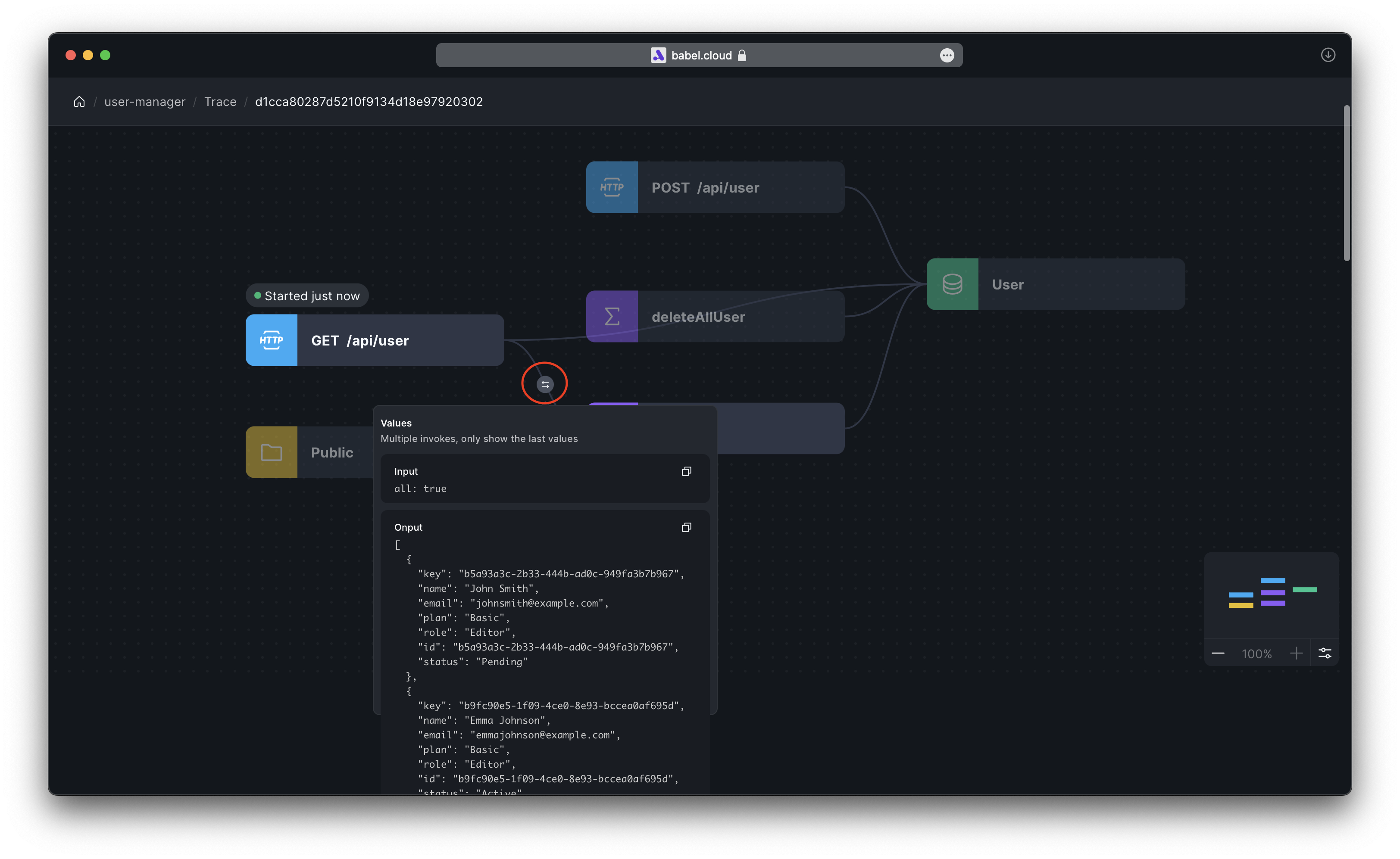Image resolution: width=1400 pixels, height=859 pixels.
Task: Click the HTTP icon of POST /api/user
Action: click(612, 187)
